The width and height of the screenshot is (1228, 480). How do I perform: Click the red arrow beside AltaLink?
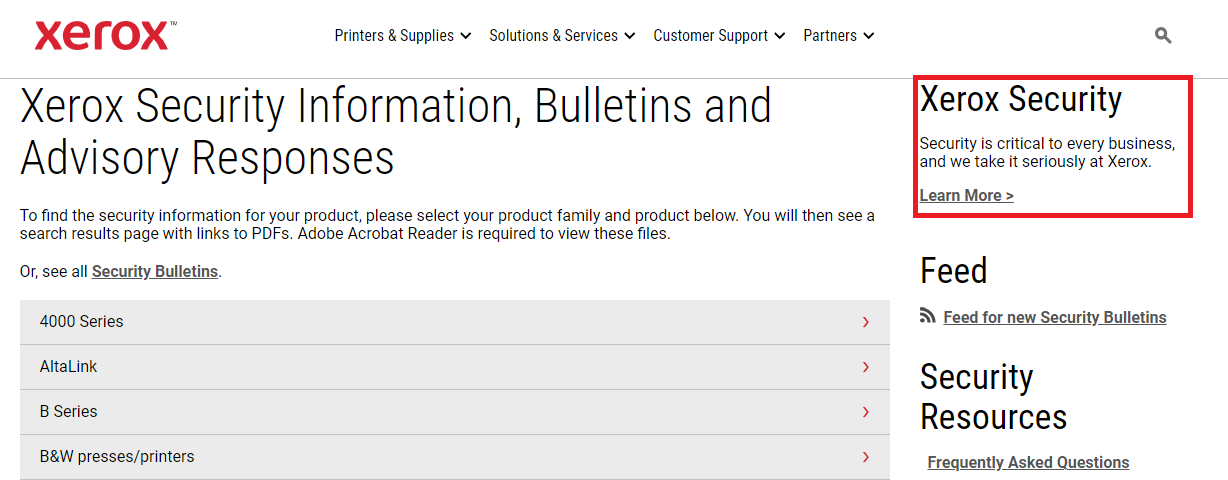865,367
